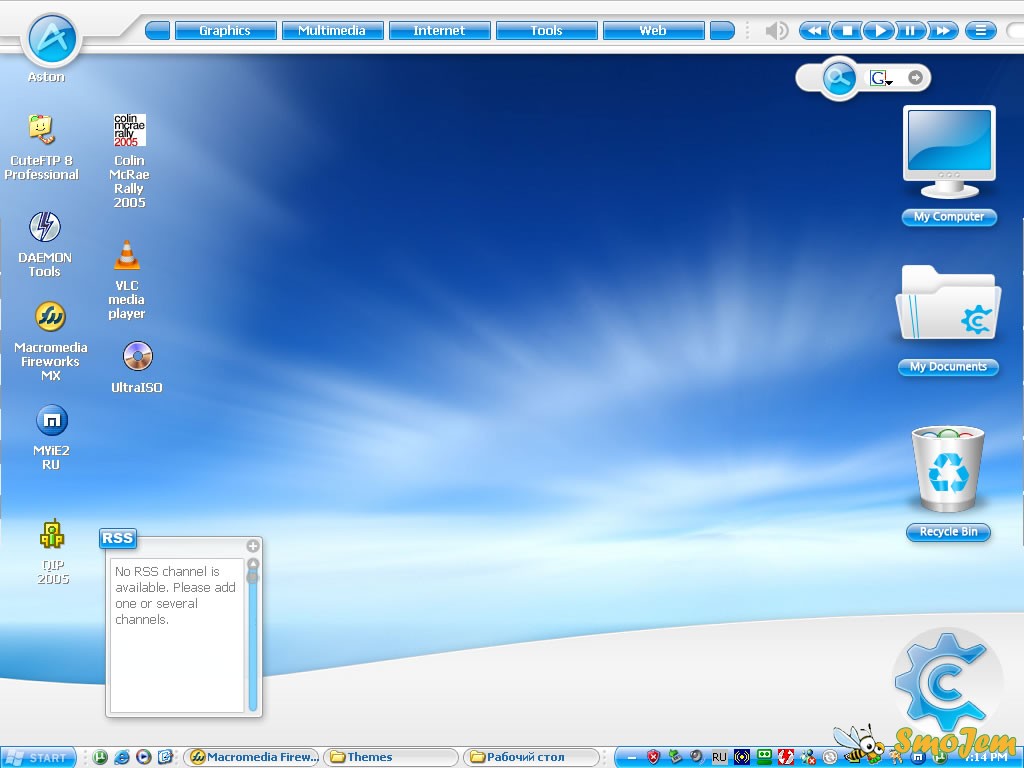This screenshot has height=768, width=1024.
Task: Click the magnifier search icon in widget
Action: (x=839, y=78)
